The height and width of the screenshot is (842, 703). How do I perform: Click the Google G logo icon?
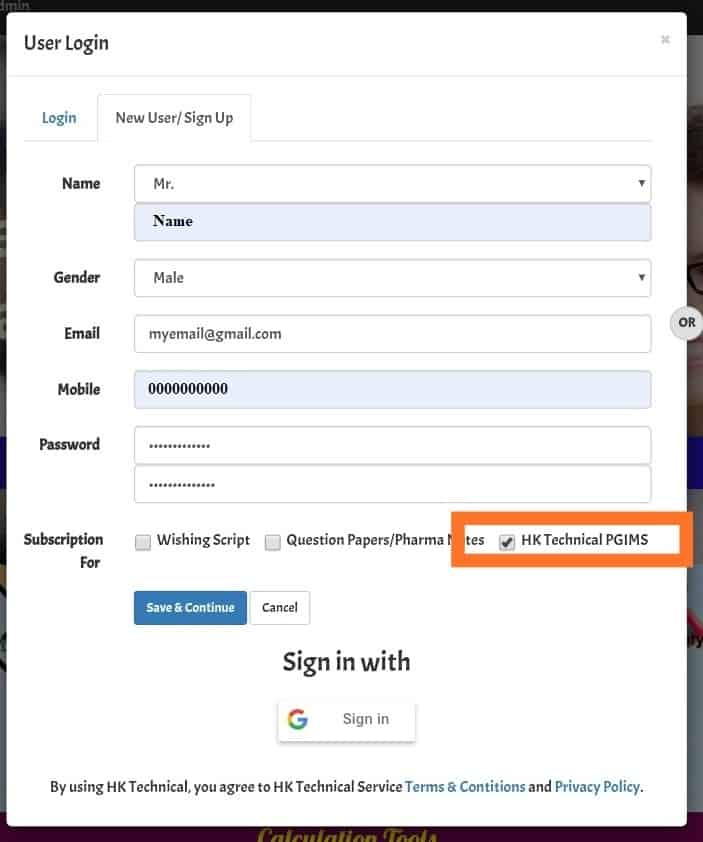(x=298, y=719)
